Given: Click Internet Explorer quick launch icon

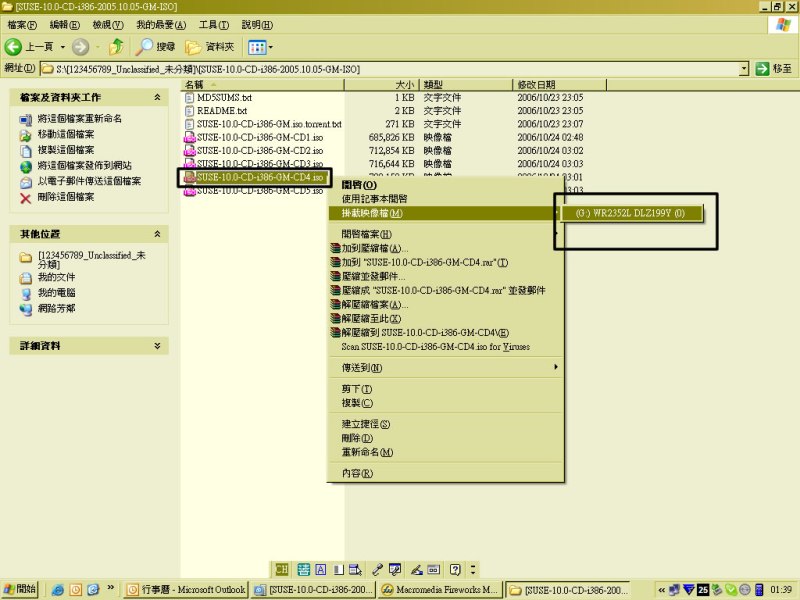Looking at the screenshot, I should pos(58,590).
